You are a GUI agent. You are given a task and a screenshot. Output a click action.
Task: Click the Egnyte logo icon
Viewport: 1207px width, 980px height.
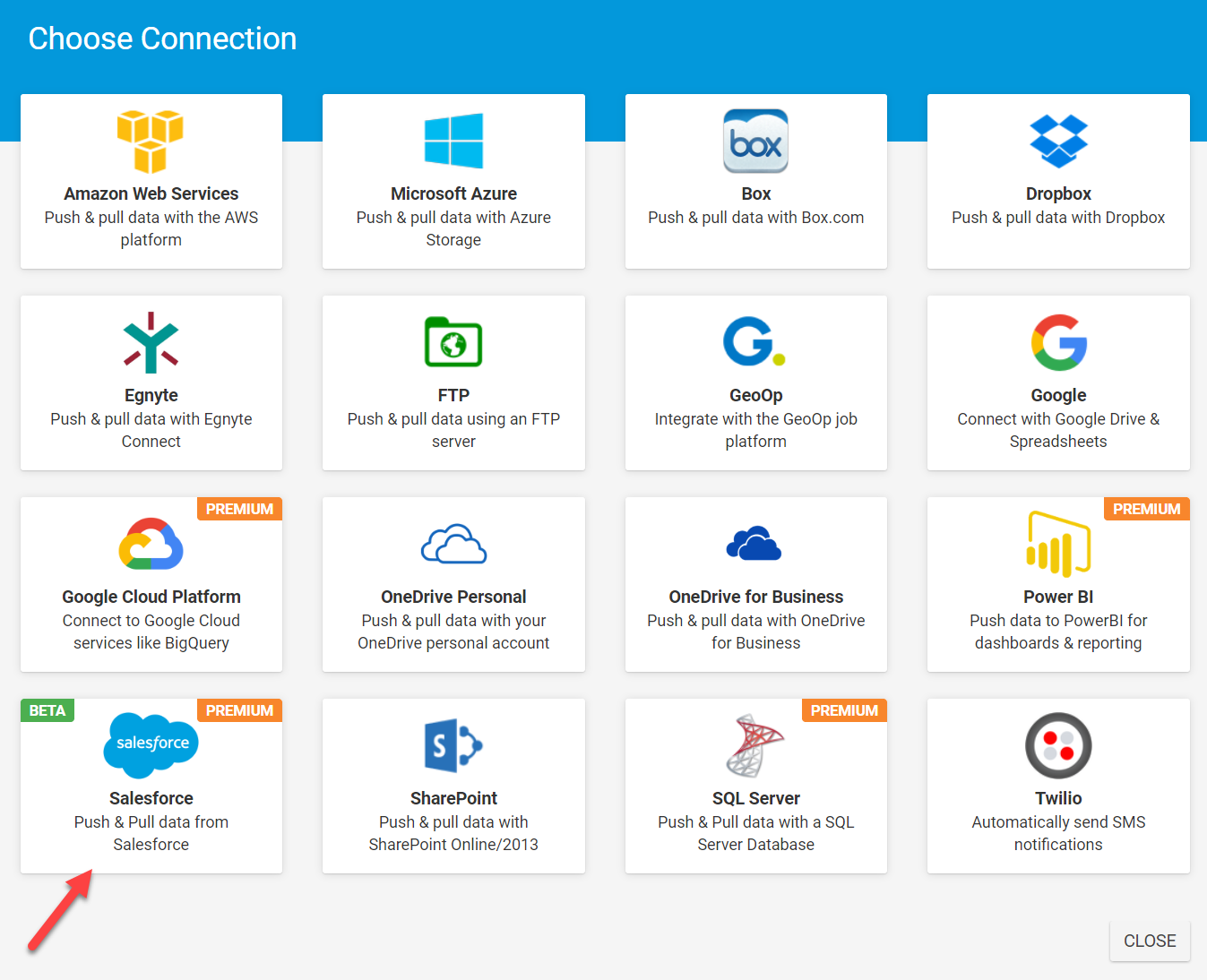point(151,342)
